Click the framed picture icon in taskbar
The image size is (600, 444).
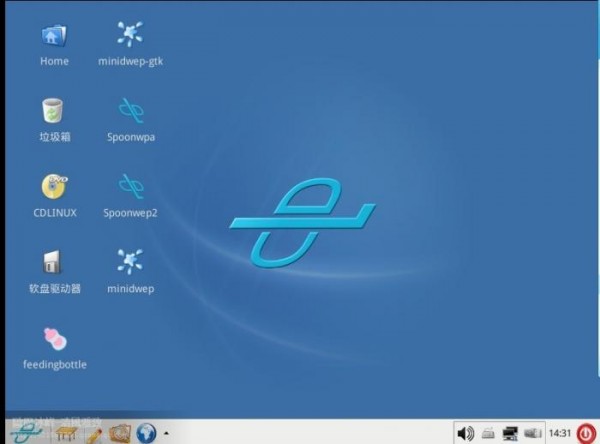coord(120,433)
